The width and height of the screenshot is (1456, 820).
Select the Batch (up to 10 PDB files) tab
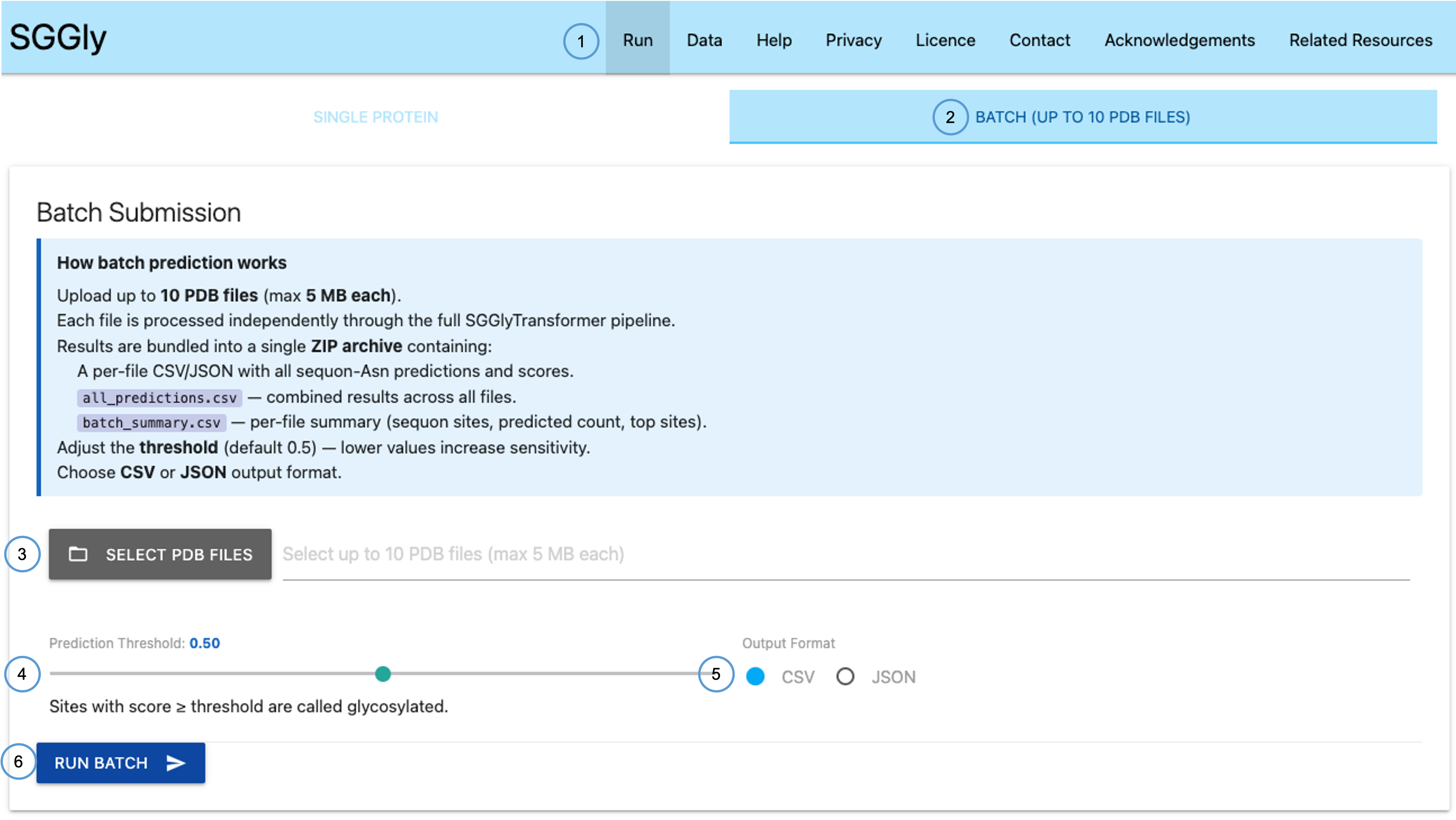click(x=1082, y=117)
